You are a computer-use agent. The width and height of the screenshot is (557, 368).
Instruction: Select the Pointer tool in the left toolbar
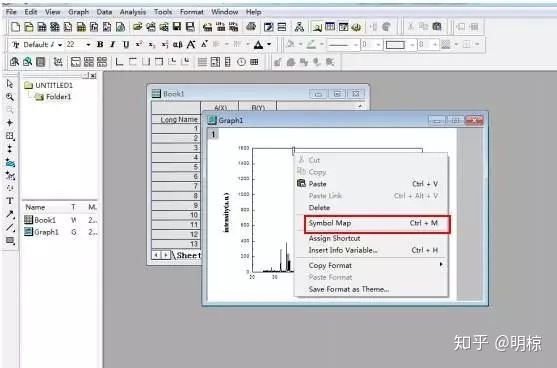pyautogui.click(x=10, y=84)
